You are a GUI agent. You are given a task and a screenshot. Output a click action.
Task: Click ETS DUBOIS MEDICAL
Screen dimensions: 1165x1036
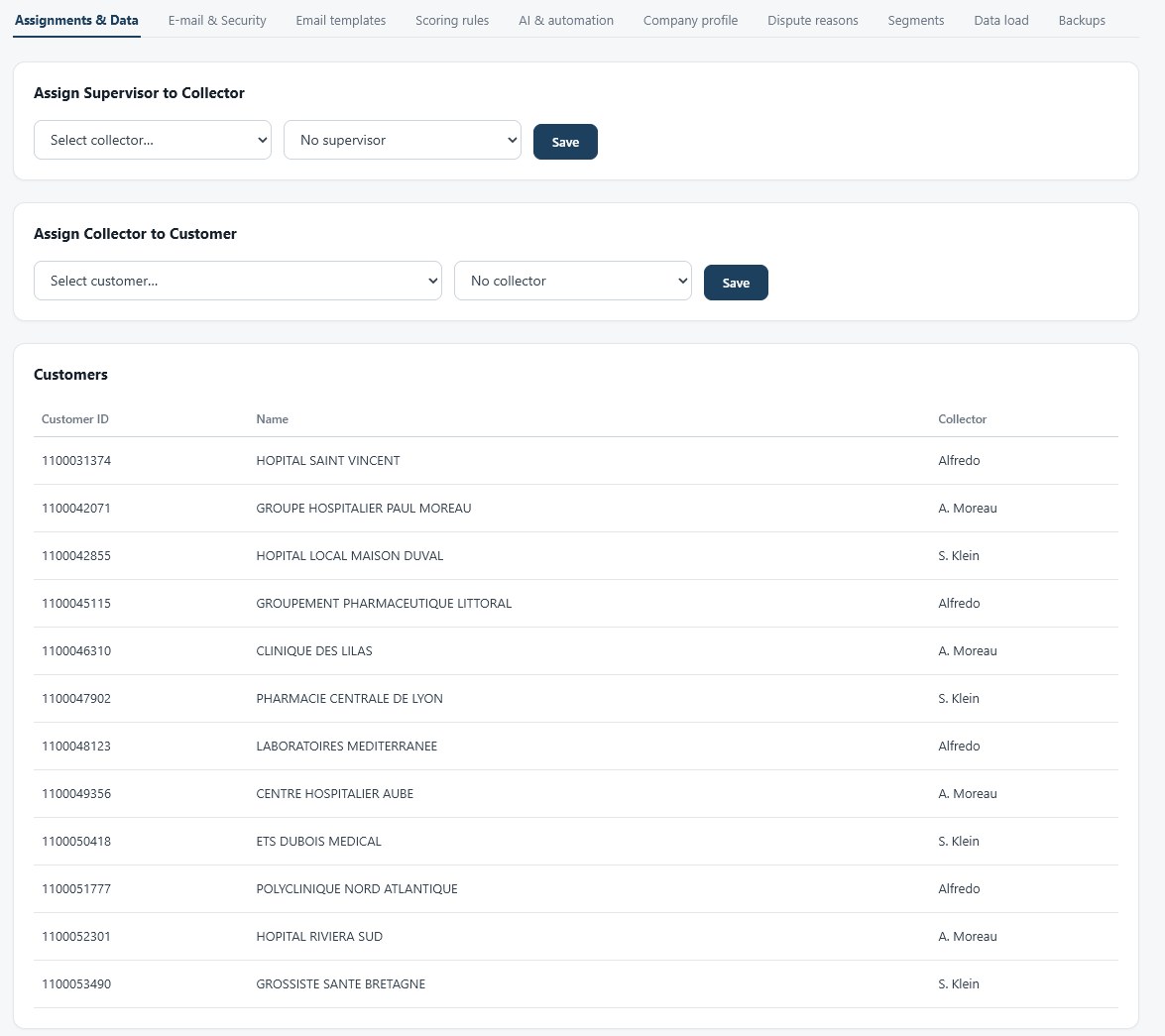318,841
